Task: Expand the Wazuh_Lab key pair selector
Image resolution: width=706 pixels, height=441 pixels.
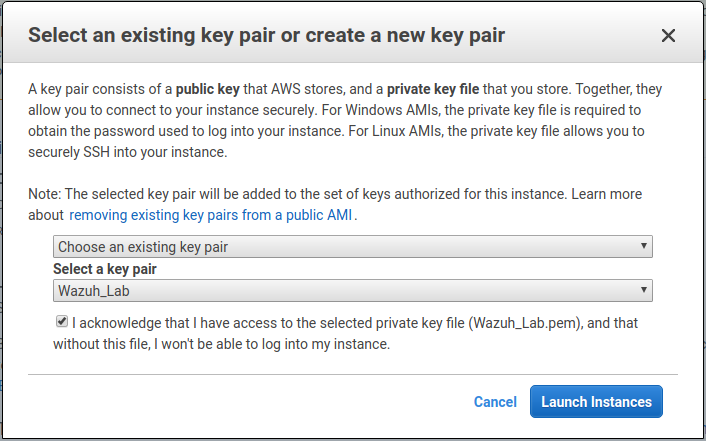Action: pos(353,291)
